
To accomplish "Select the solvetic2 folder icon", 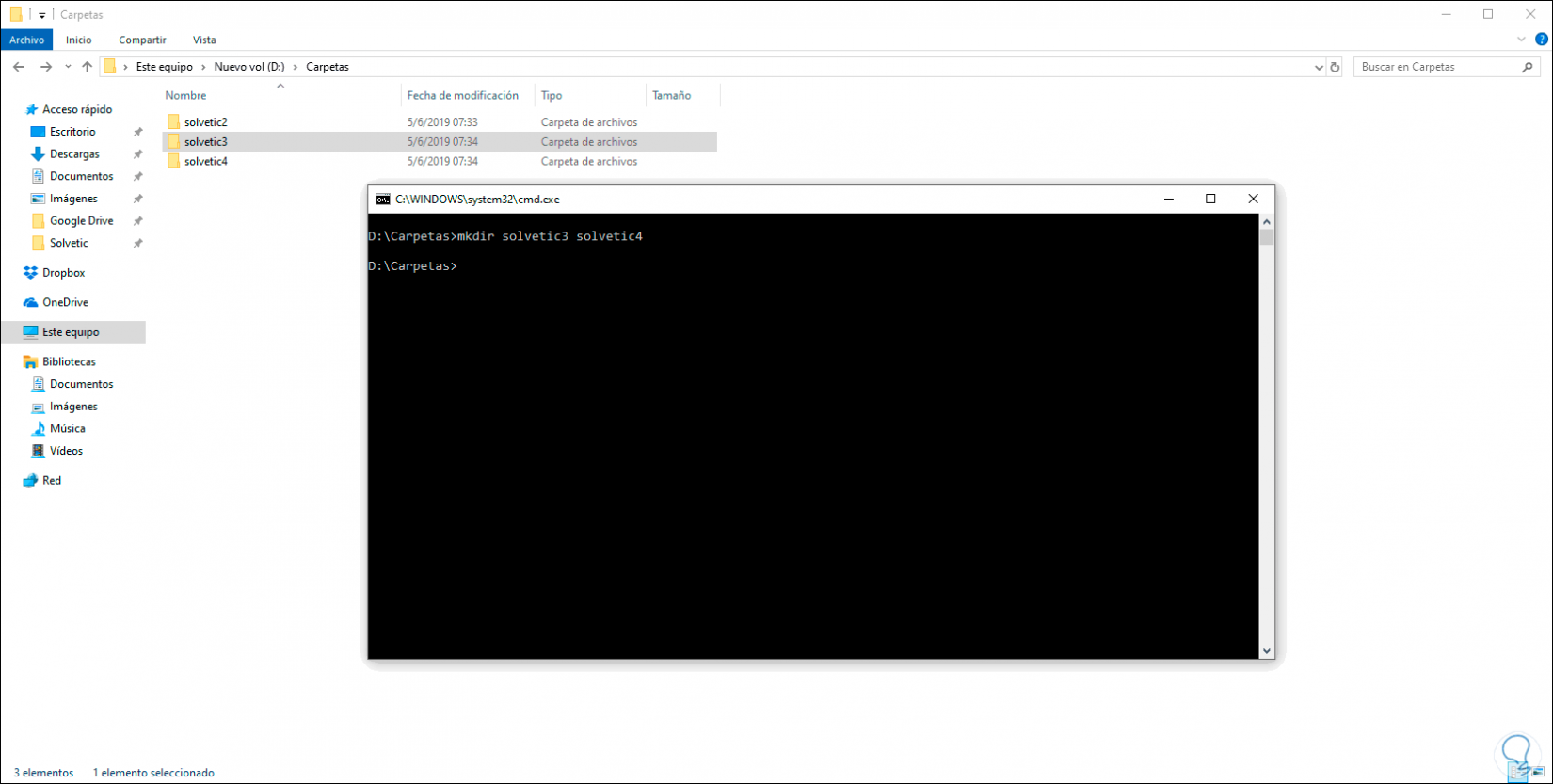I will coord(173,122).
